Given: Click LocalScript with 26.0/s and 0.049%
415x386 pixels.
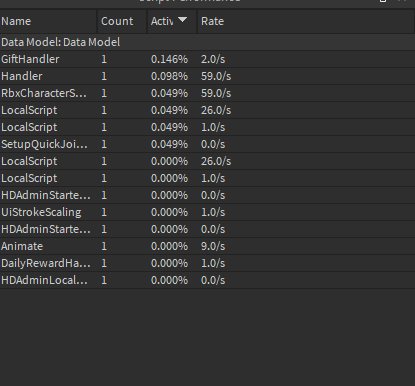Looking at the screenshot, I should 29,110.
